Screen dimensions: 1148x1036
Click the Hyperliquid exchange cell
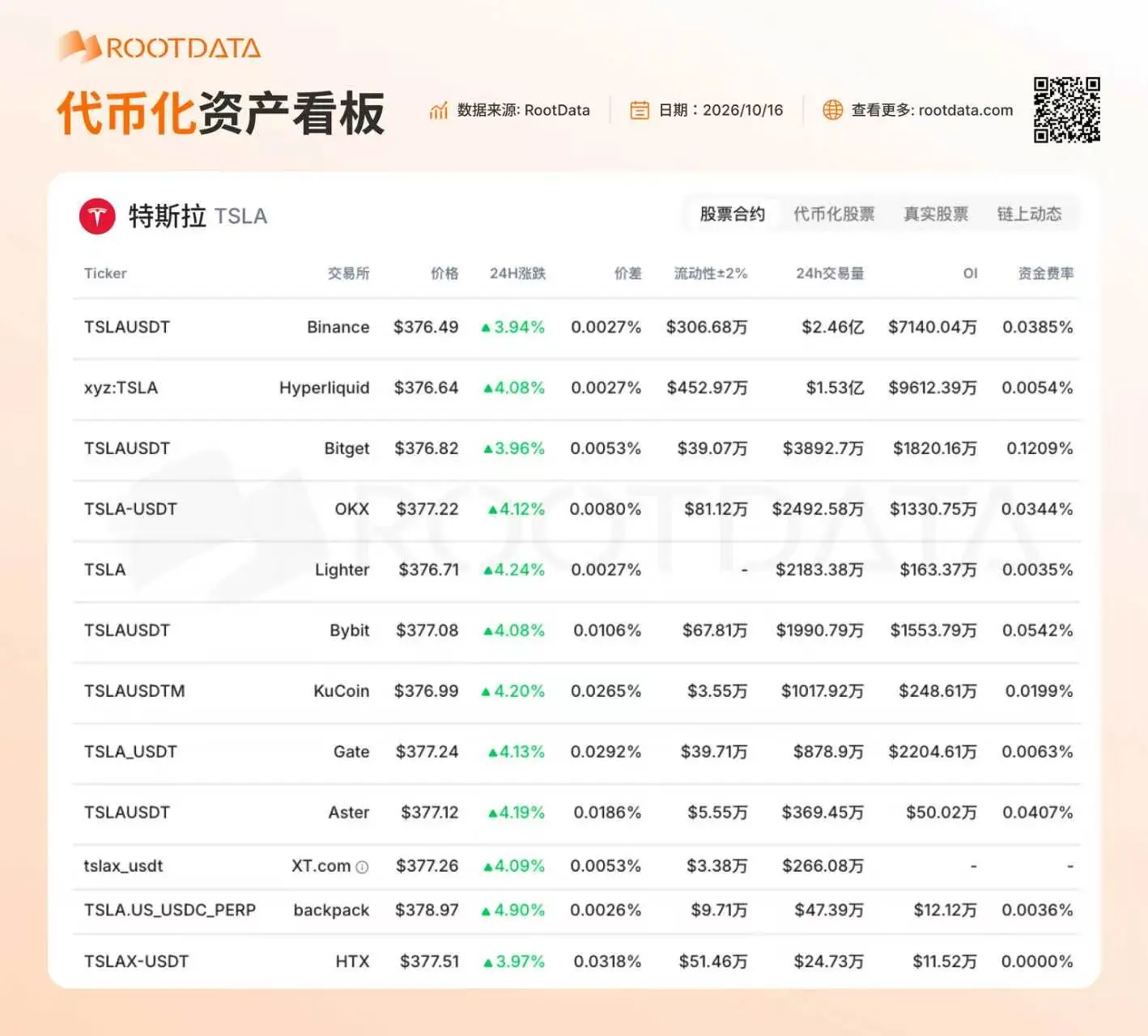point(324,388)
